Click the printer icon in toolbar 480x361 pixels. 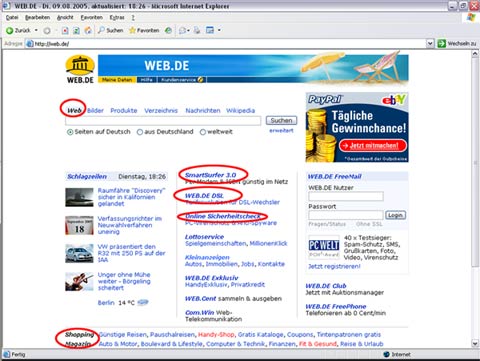tap(197, 31)
